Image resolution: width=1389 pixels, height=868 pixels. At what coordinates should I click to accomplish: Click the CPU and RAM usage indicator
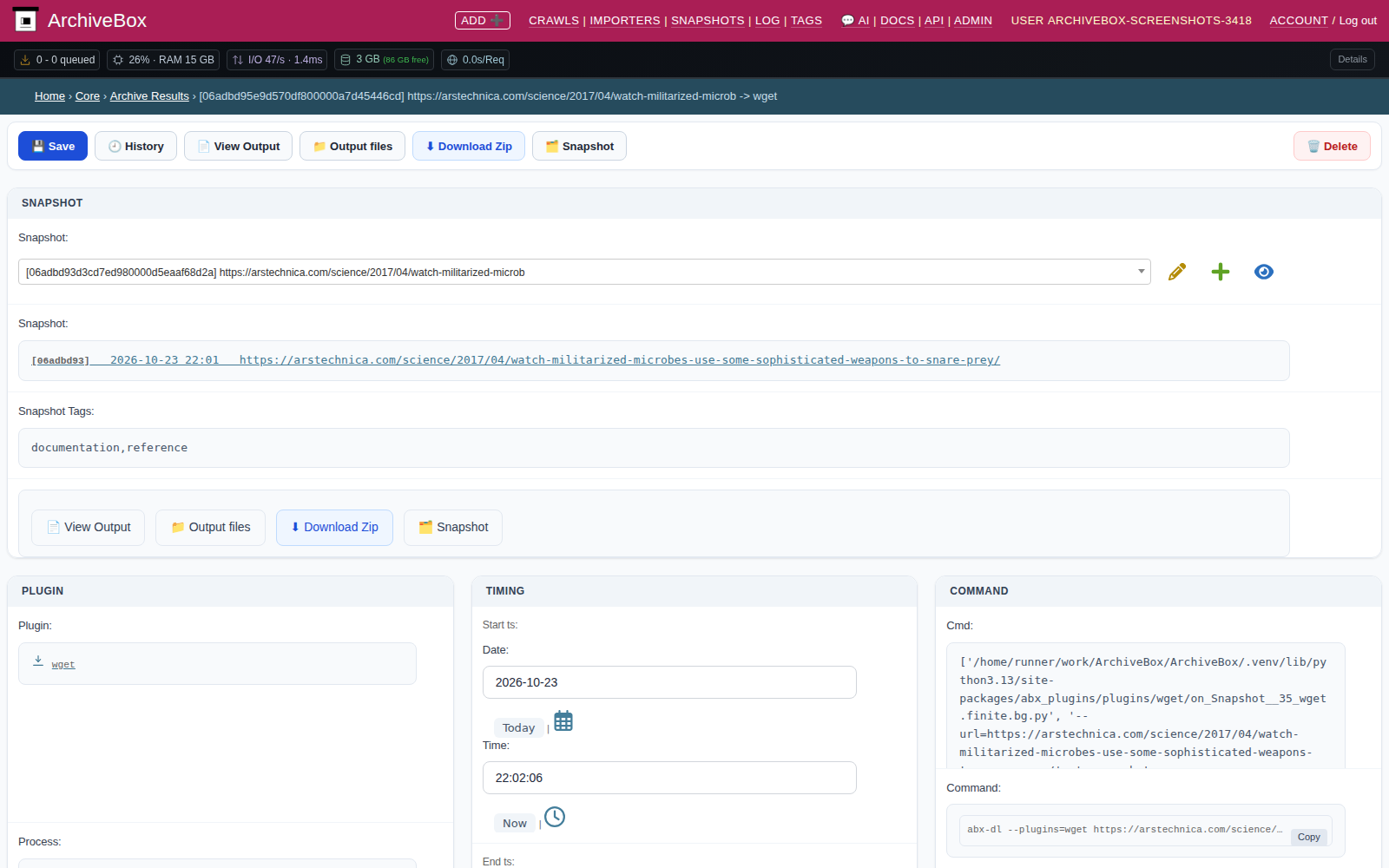click(x=163, y=60)
